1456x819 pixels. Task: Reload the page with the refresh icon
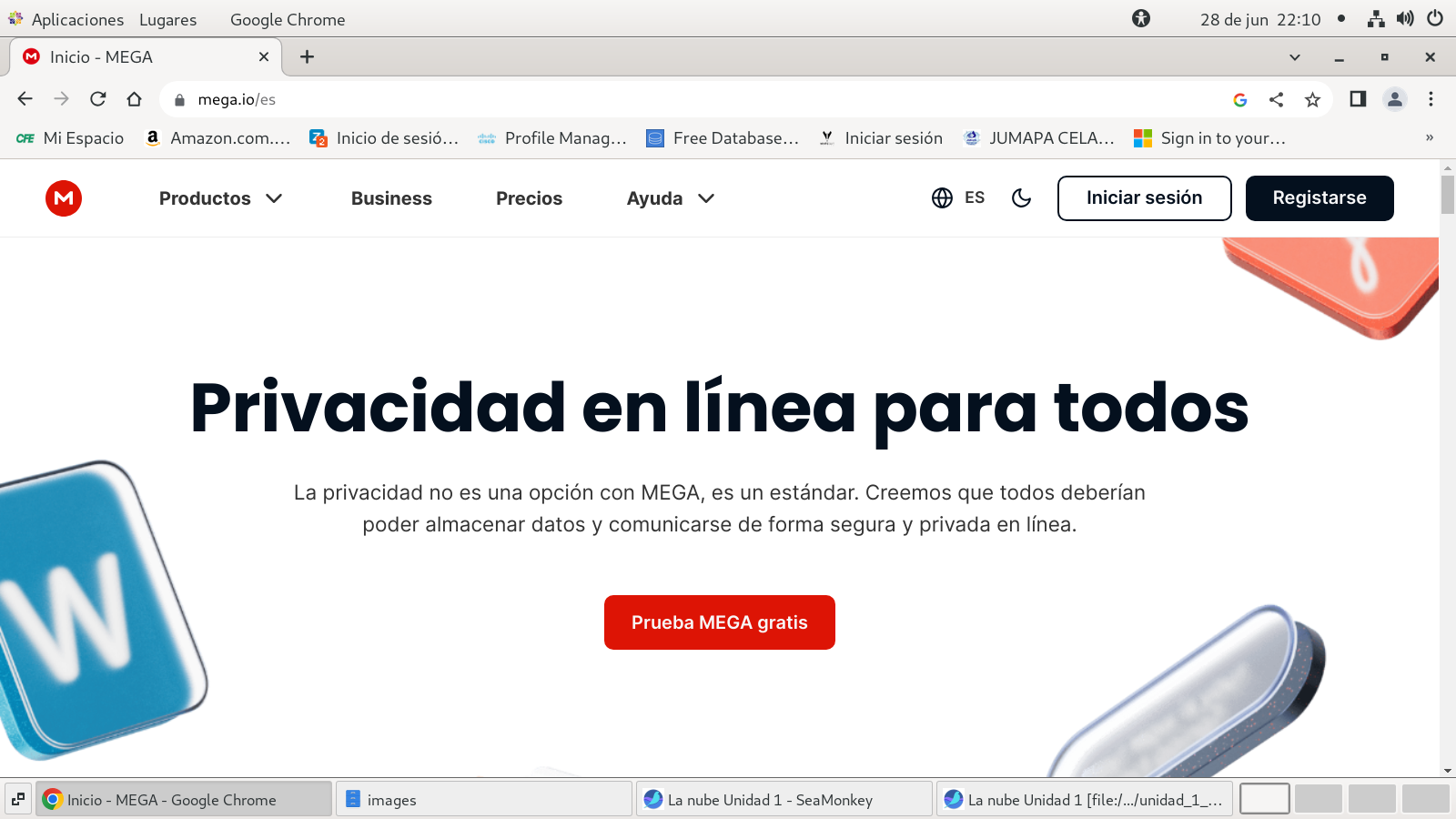coord(98,99)
